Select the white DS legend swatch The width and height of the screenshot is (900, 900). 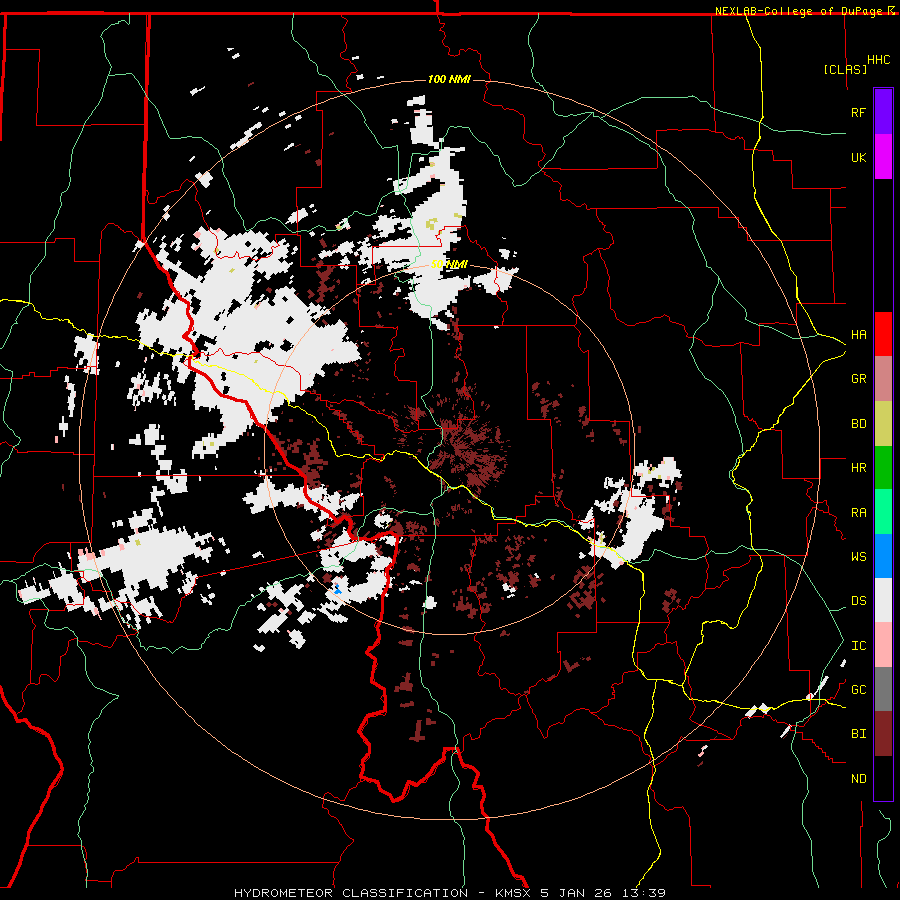pos(883,600)
